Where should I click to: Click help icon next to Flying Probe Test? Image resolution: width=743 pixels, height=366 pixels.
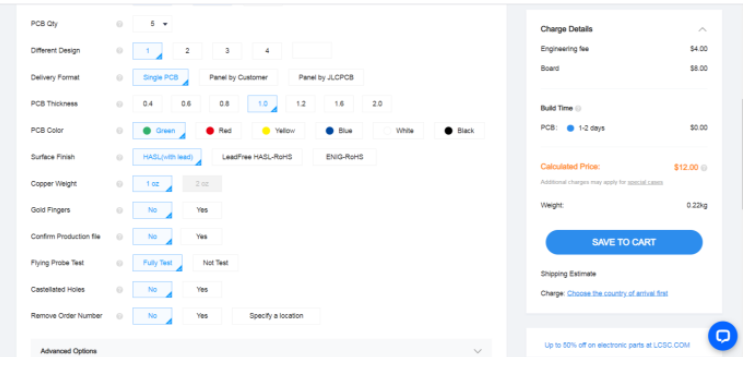point(119,263)
